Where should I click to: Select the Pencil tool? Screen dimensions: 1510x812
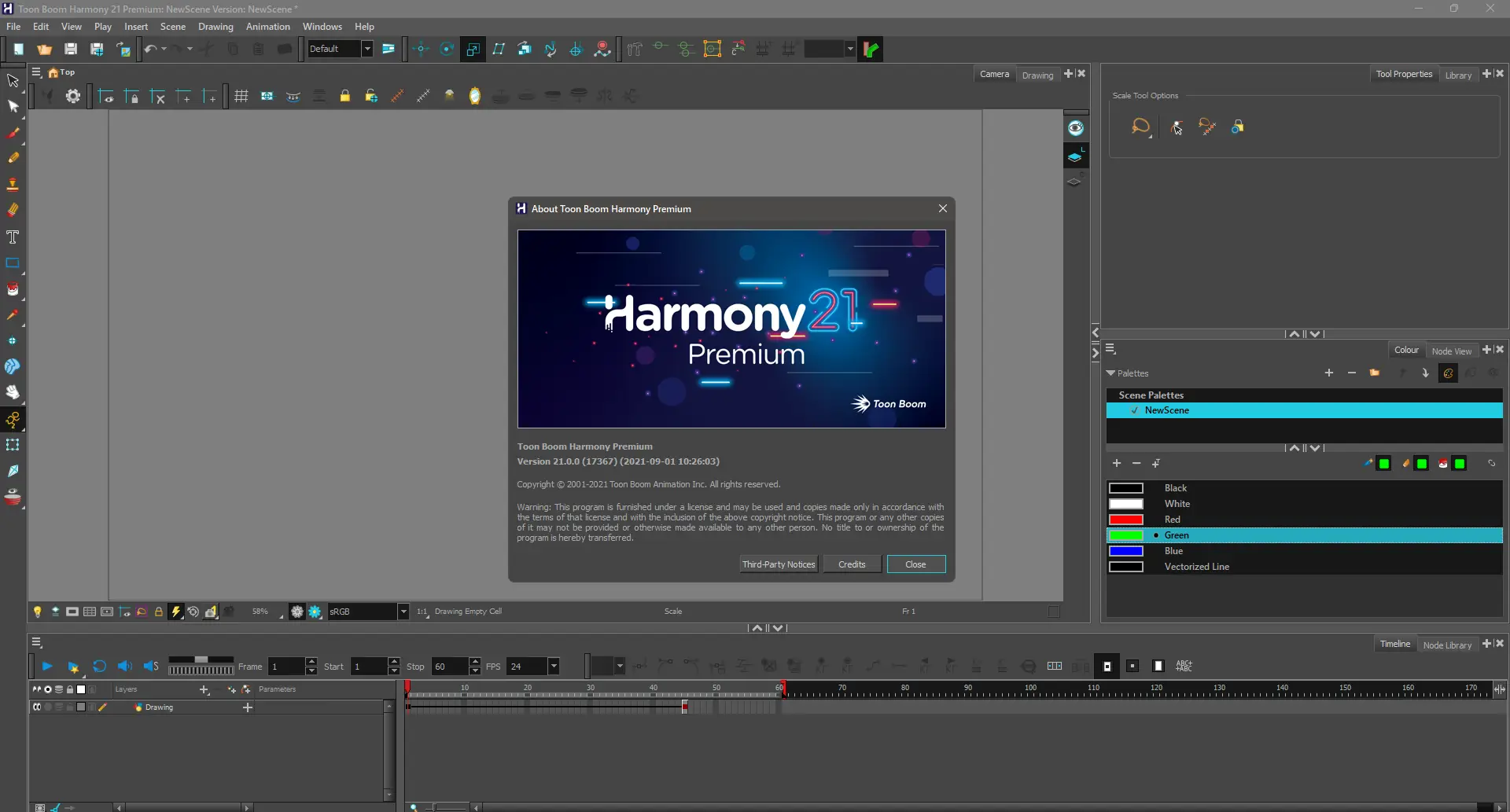point(13,158)
